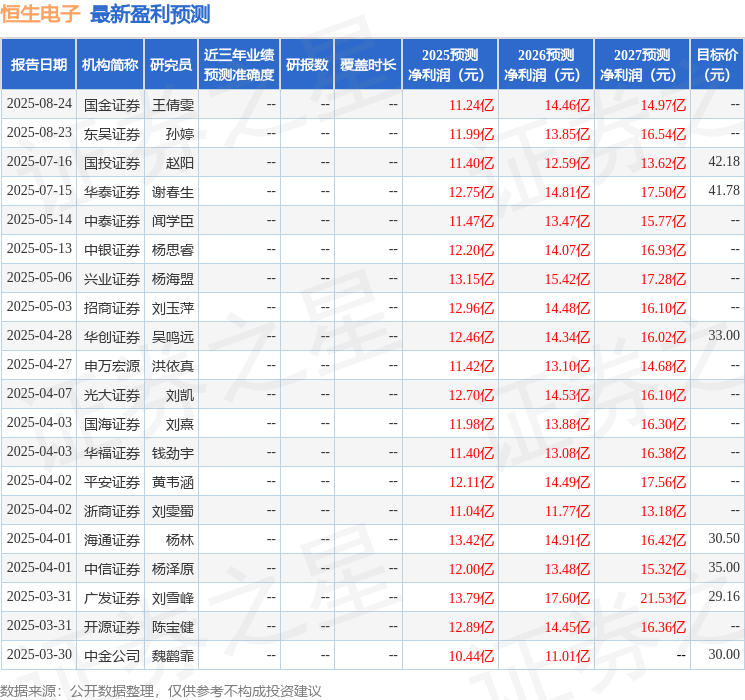Select target price 42.18
745x700 pixels.
(724, 162)
